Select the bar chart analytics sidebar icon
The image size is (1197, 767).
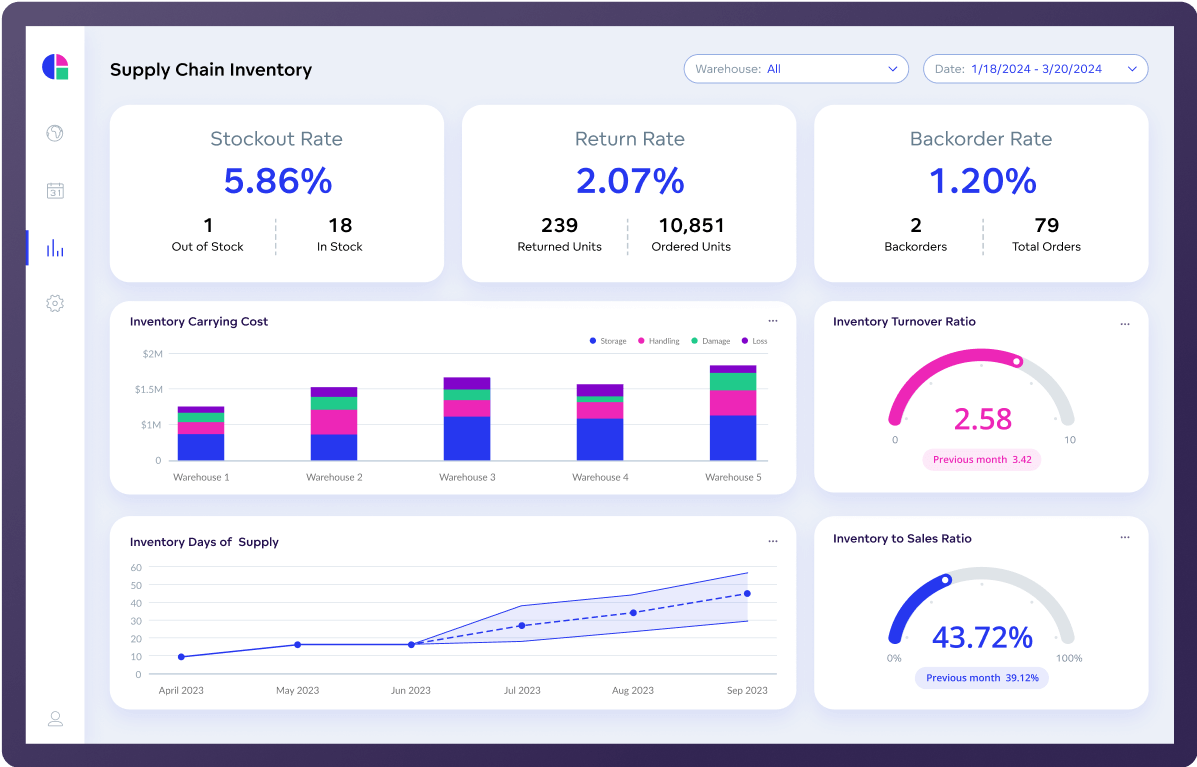click(55, 248)
